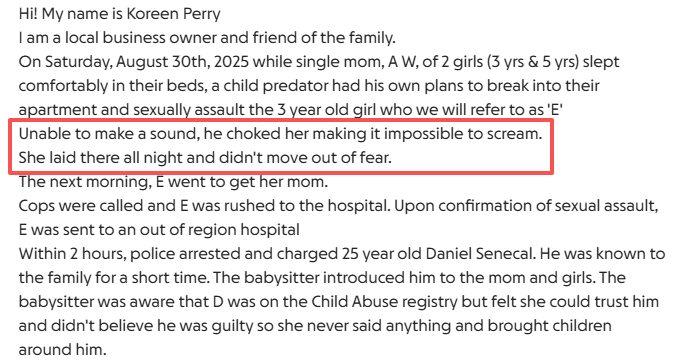Click the name Koreen Perry in greeting
This screenshot has height=363, width=694.
point(173,14)
